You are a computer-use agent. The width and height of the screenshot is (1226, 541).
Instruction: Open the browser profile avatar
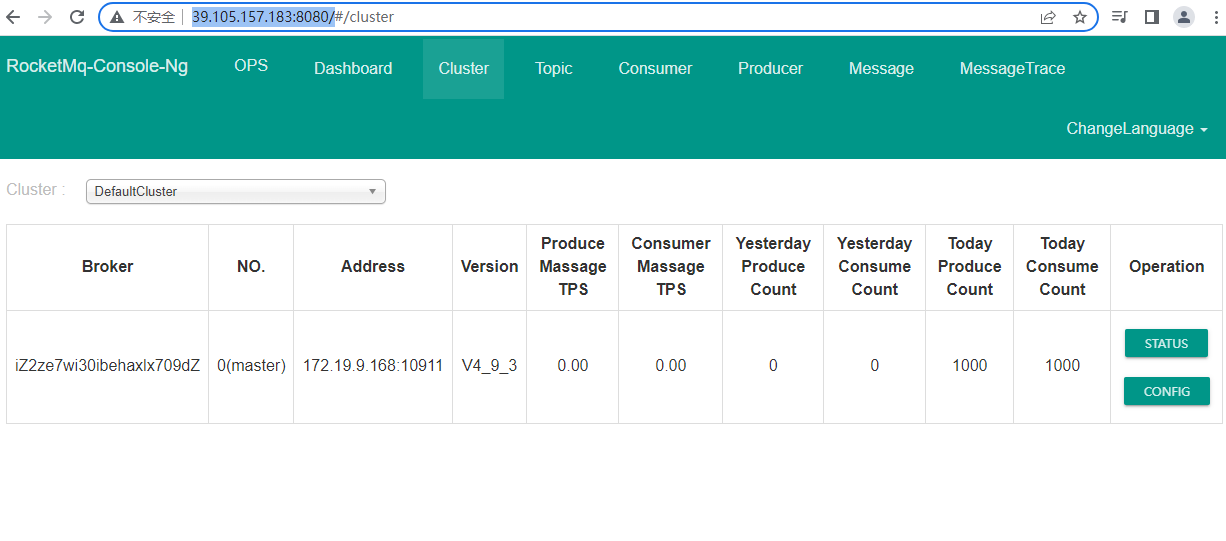pos(1184,17)
